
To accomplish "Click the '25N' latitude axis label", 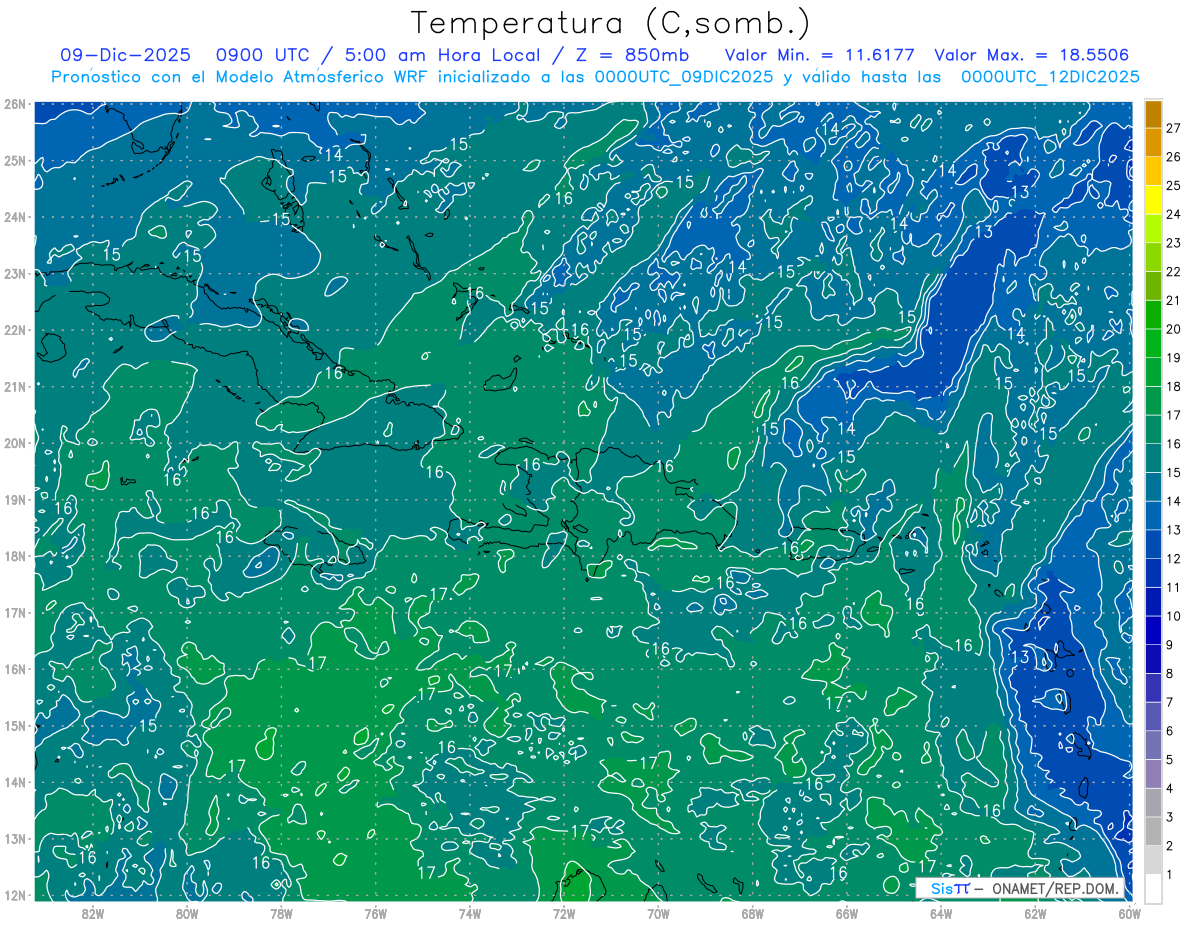I will (x=15, y=160).
